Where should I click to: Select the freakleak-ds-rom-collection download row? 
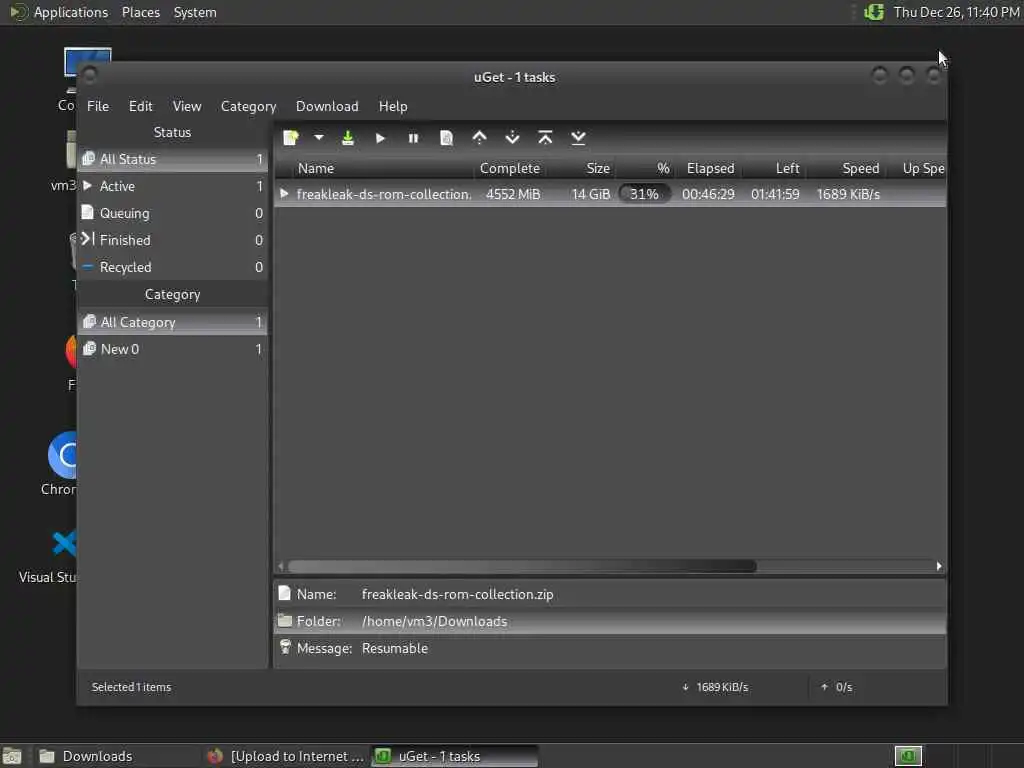[610, 194]
